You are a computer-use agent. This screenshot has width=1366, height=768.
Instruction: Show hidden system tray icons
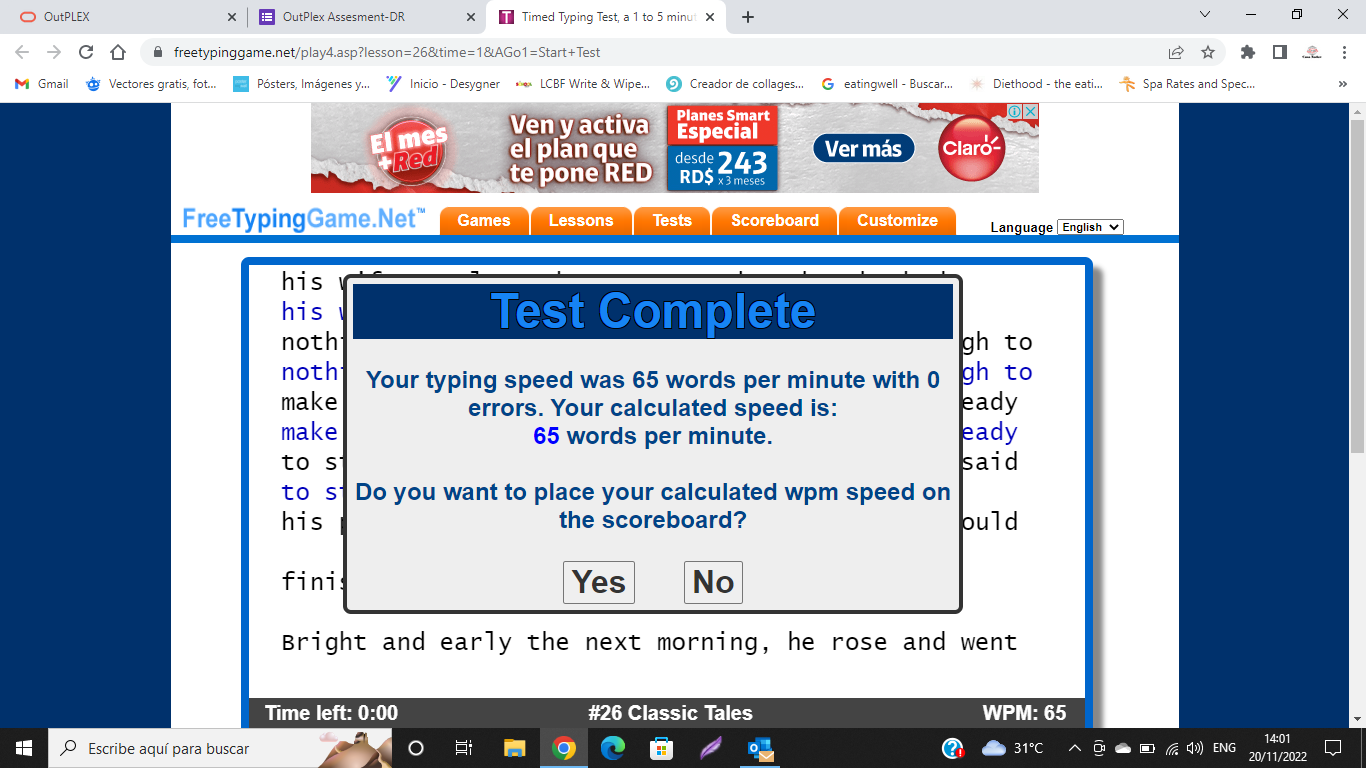[x=1074, y=748]
